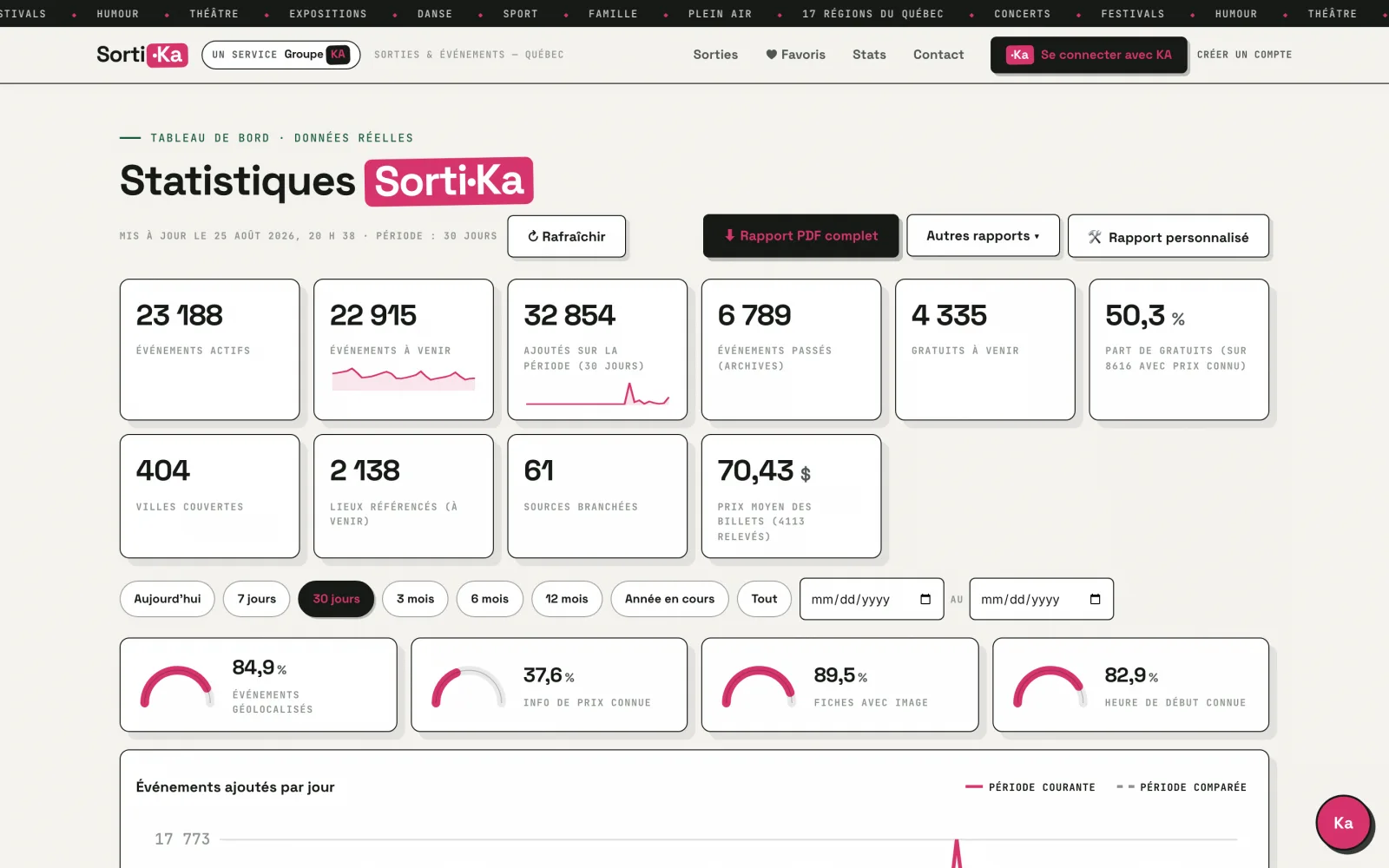Select the 12 mois period filter
Image resolution: width=1389 pixels, height=868 pixels.
[567, 599]
